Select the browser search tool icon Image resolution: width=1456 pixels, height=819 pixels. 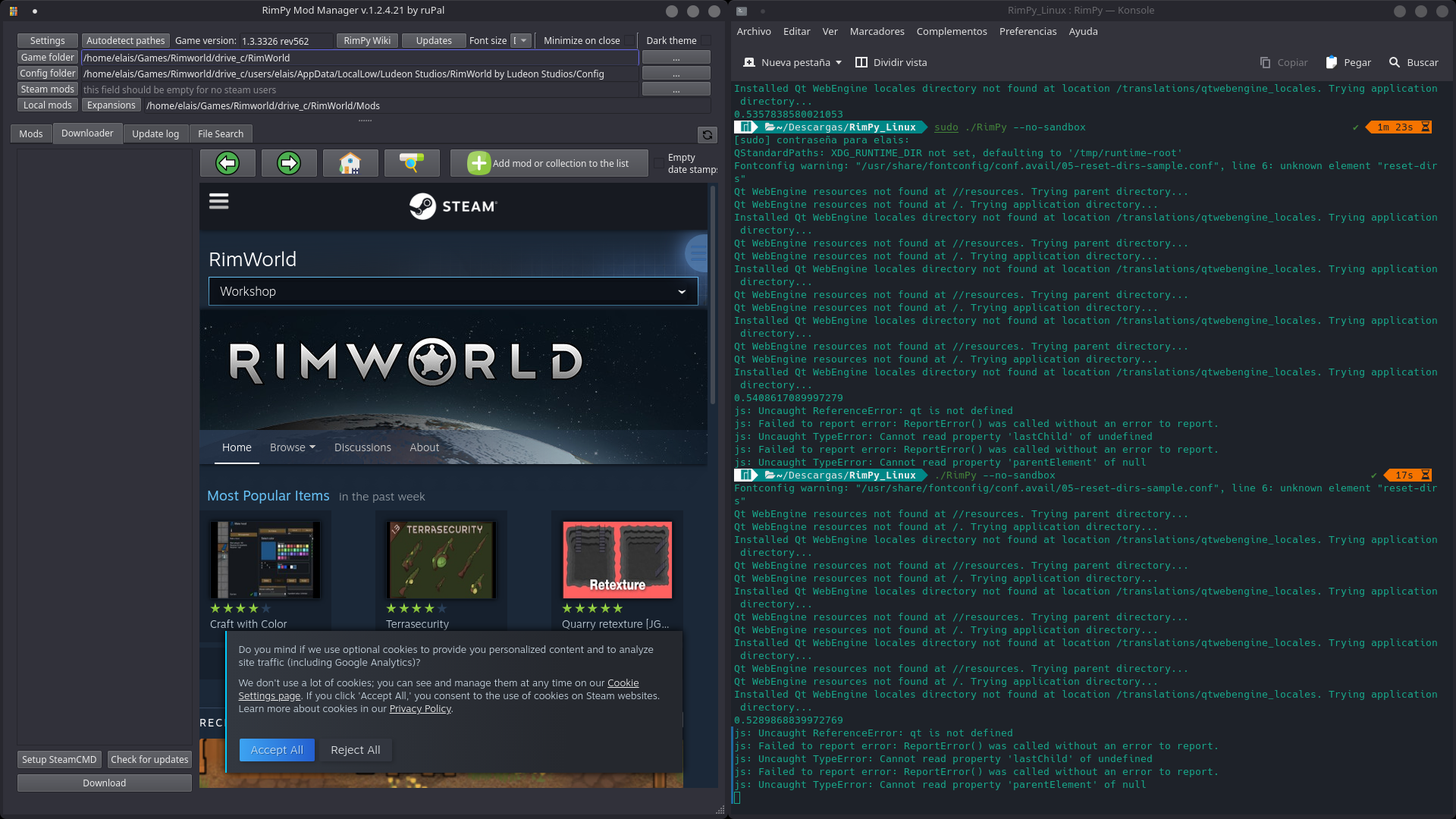[412, 162]
